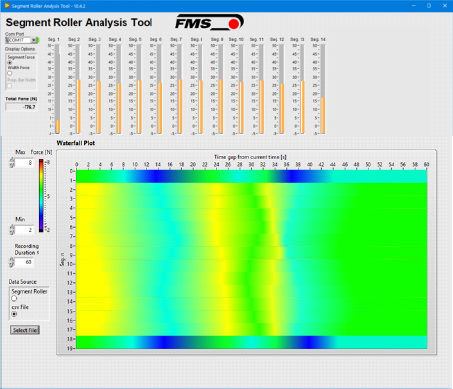
Task: Click the Recording Duration stepper arrows
Action: [12, 262]
